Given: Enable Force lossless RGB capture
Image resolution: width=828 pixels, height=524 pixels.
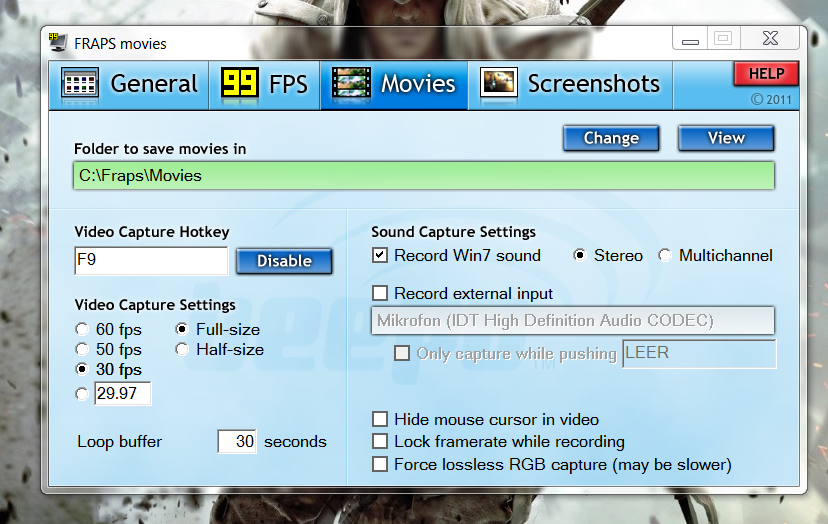Looking at the screenshot, I should (x=380, y=464).
